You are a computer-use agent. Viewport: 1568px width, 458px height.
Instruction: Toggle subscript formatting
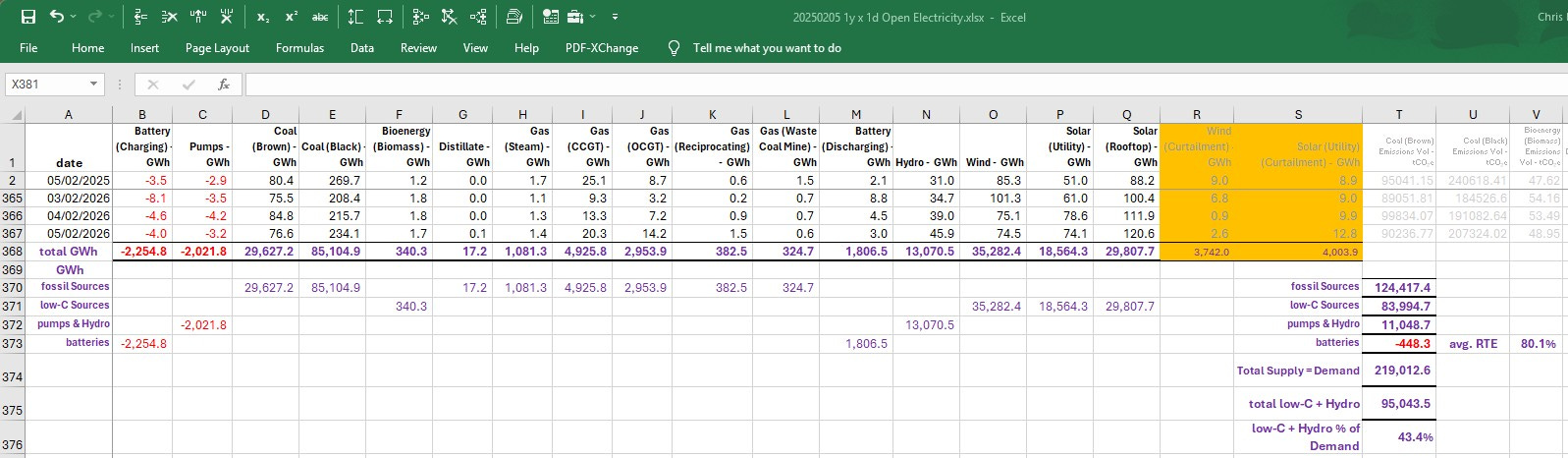(262, 17)
